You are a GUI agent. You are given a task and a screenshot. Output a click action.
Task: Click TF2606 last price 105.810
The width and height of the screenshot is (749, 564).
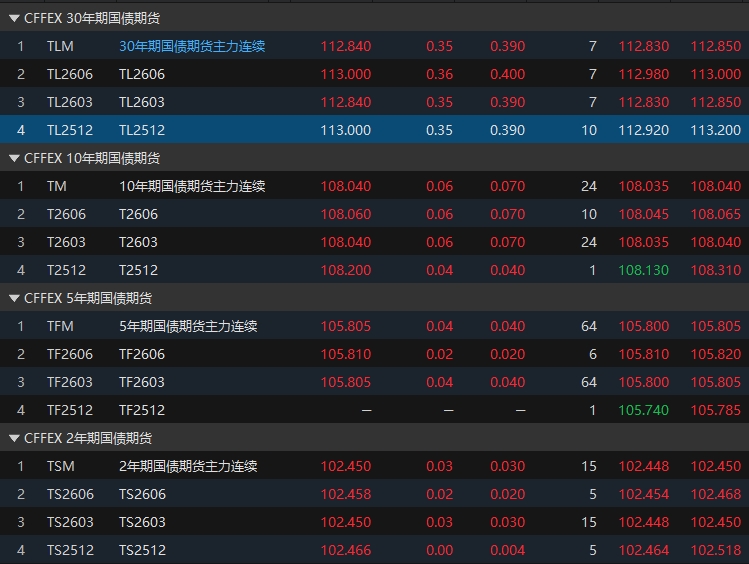point(346,354)
